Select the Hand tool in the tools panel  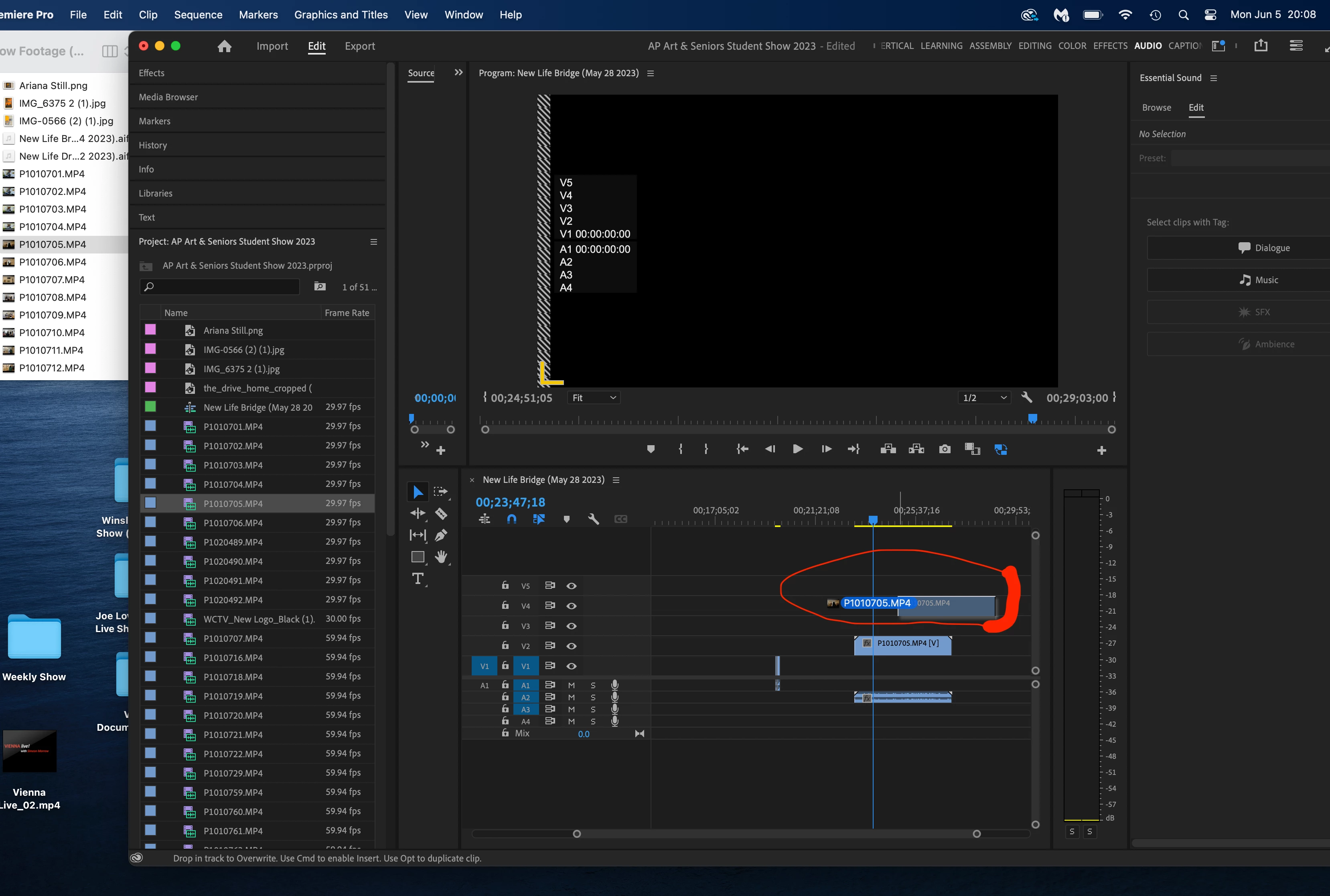[x=441, y=557]
